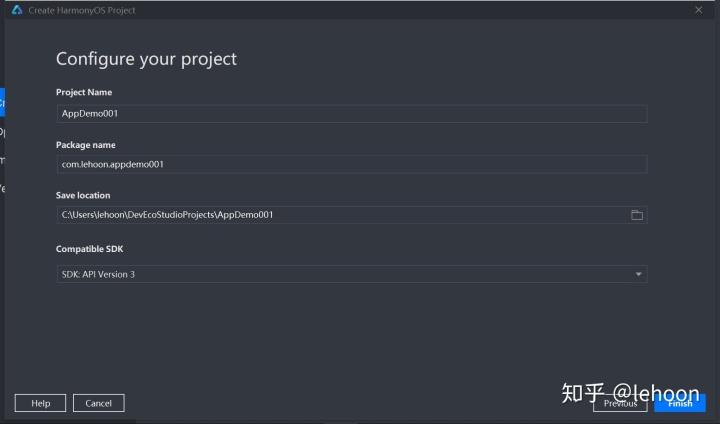Click the Package name input field
This screenshot has width=720, height=424.
point(352,164)
